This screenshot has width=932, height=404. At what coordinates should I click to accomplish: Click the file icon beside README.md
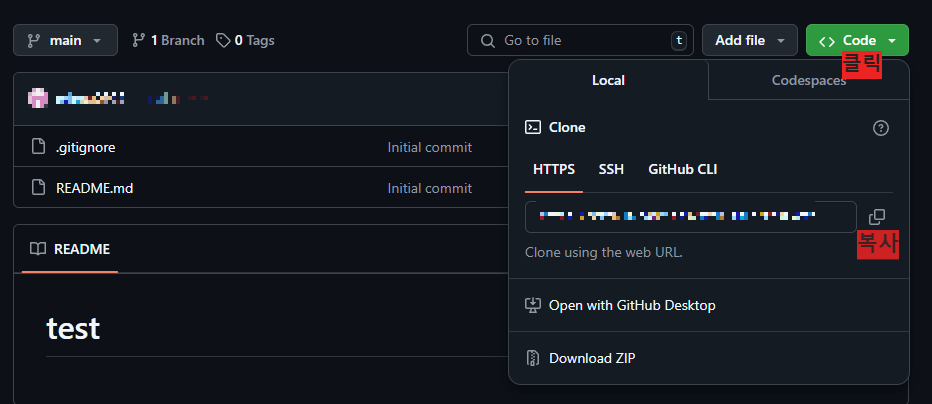(38, 188)
